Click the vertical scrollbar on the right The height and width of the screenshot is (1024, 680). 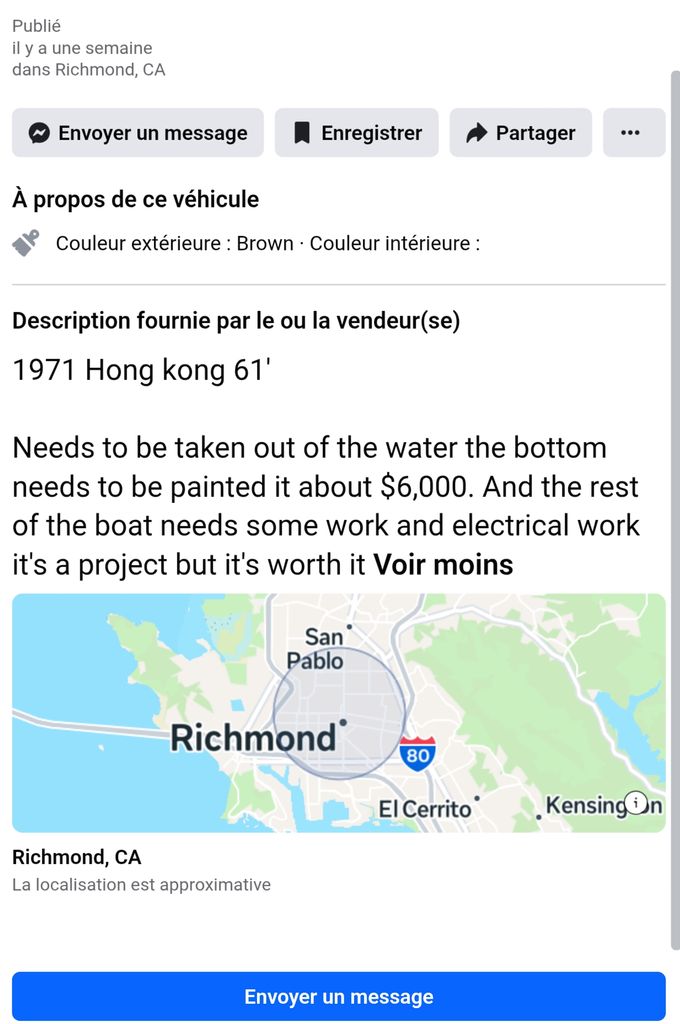pyautogui.click(x=675, y=509)
